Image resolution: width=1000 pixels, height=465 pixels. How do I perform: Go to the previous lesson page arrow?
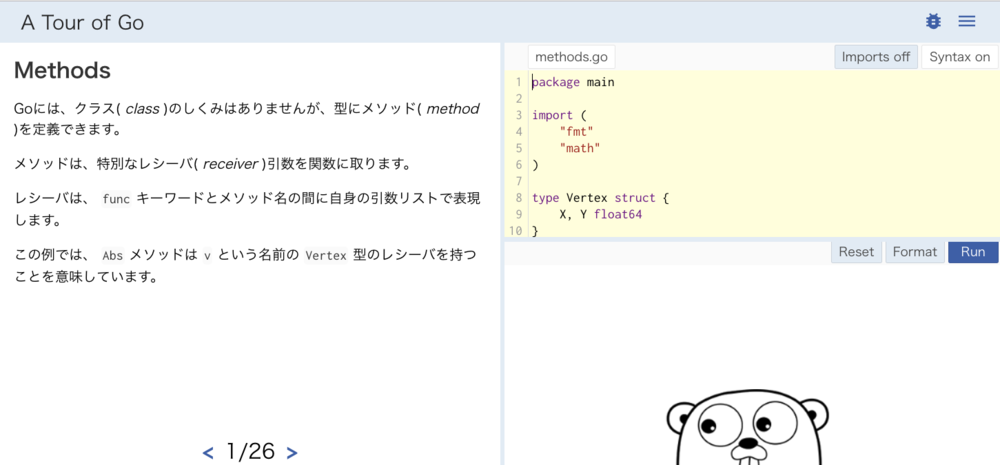pos(208,453)
